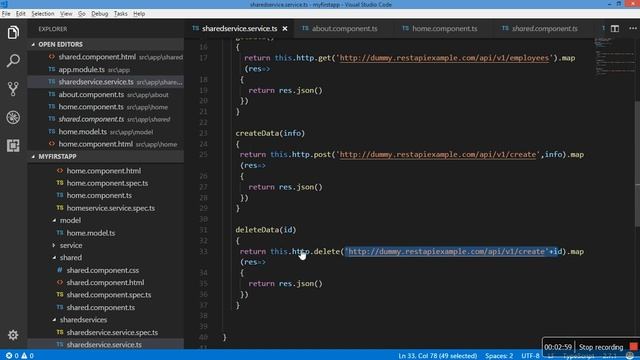Open home.component.html in MYFIRSTAPP tree
This screenshot has height=360, width=640.
click(x=106, y=171)
